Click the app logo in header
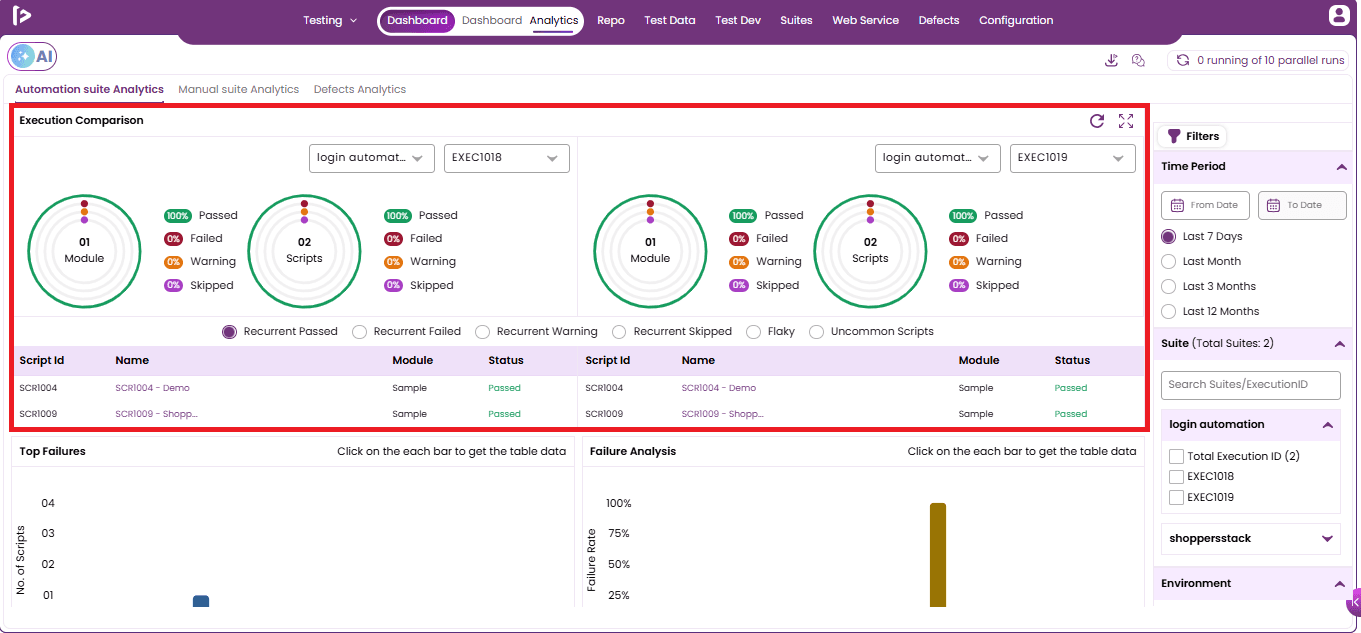The height and width of the screenshot is (633, 1361). coord(22,15)
